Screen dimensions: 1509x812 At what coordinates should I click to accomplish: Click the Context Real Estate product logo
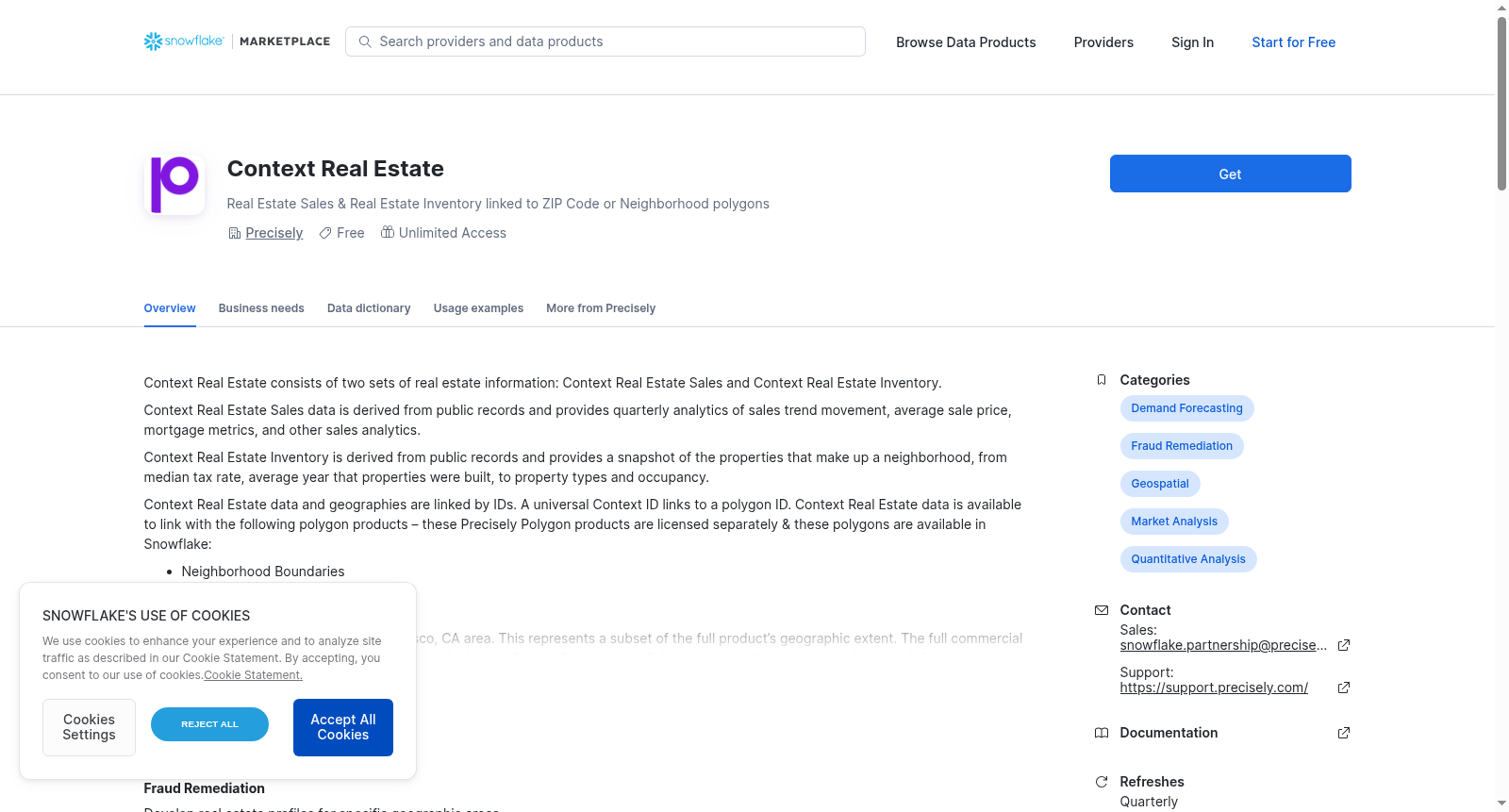(x=174, y=185)
